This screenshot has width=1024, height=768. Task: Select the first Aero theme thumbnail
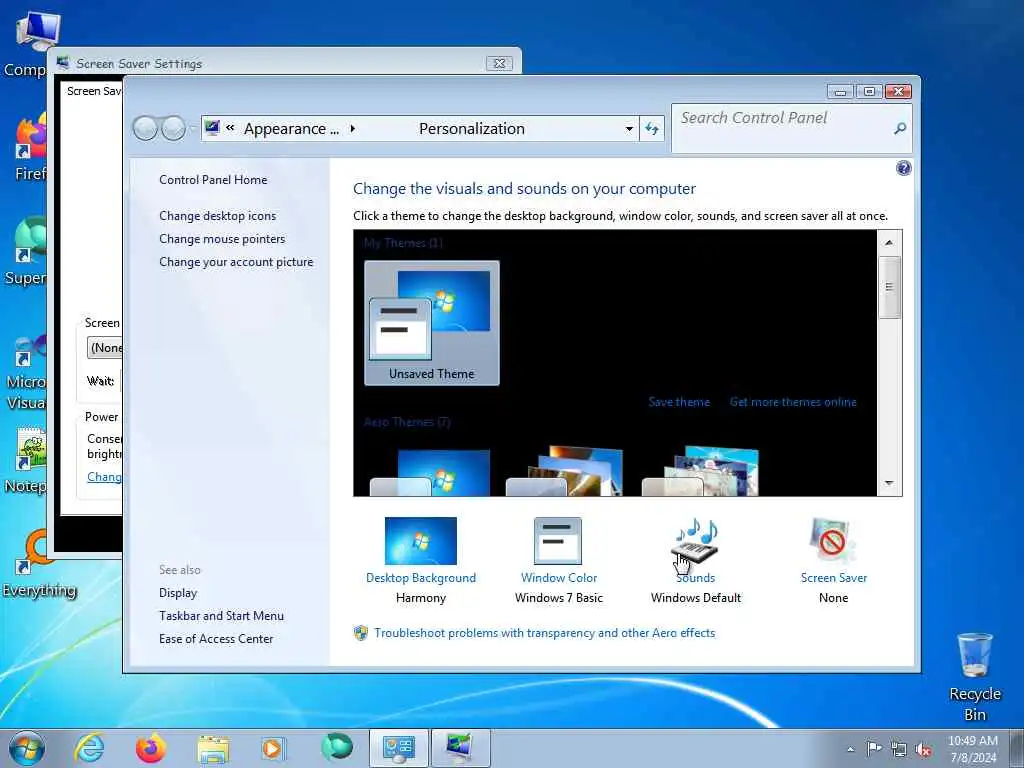pos(431,472)
